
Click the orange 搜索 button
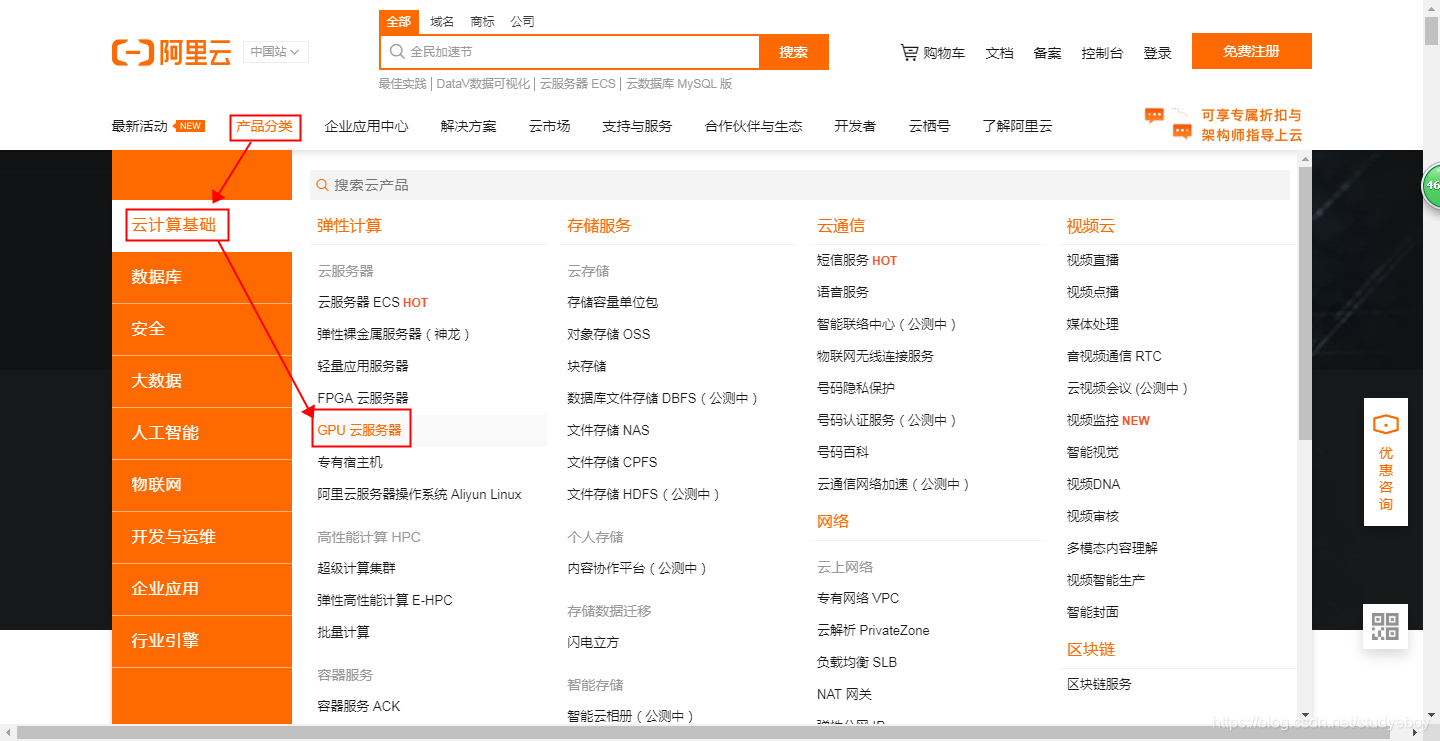coord(794,52)
